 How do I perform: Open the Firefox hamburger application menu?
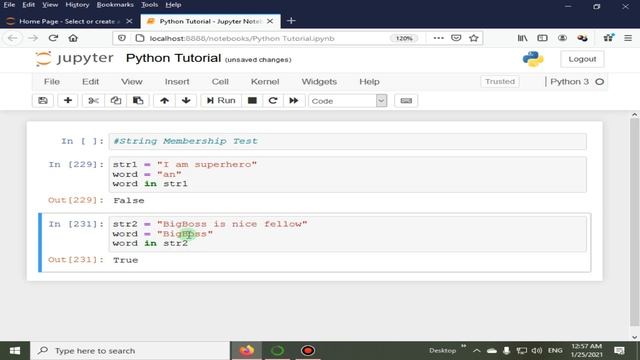click(628, 38)
